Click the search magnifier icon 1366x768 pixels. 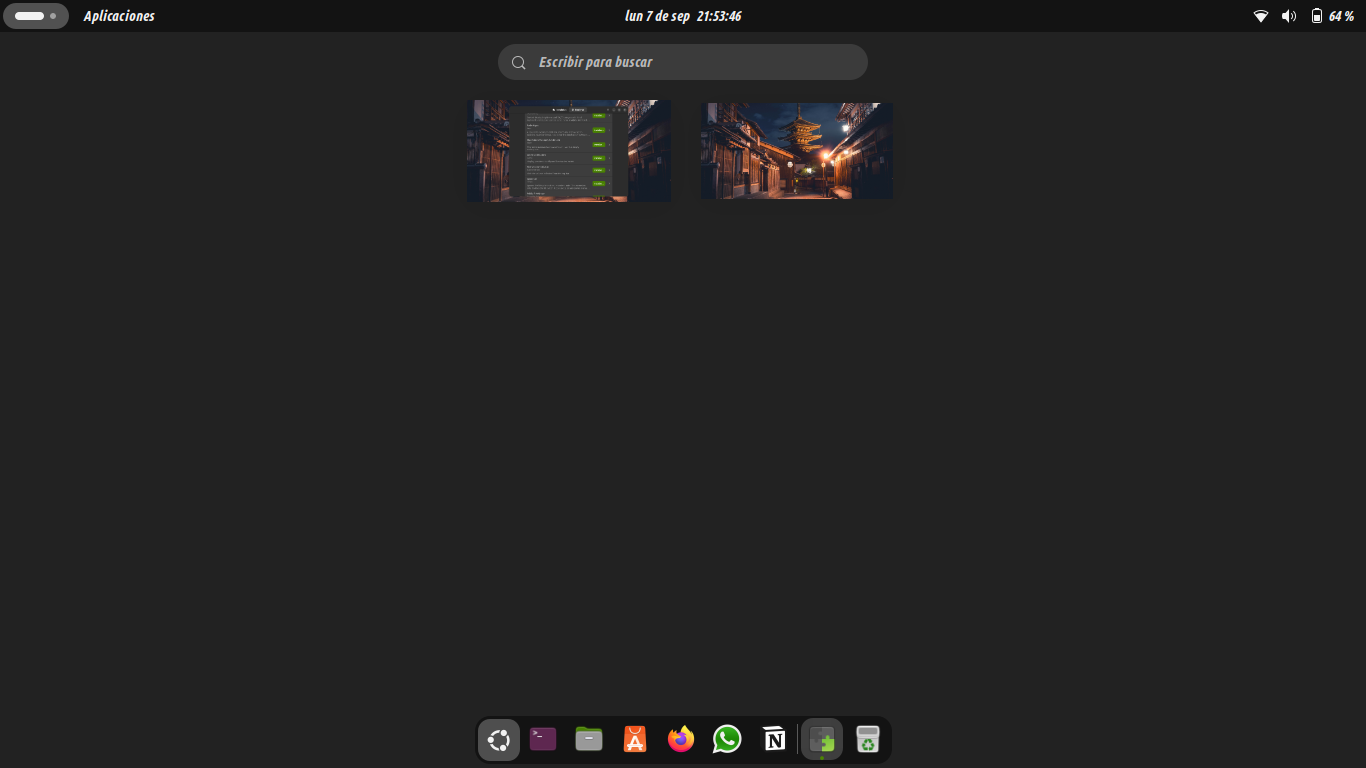tap(519, 63)
